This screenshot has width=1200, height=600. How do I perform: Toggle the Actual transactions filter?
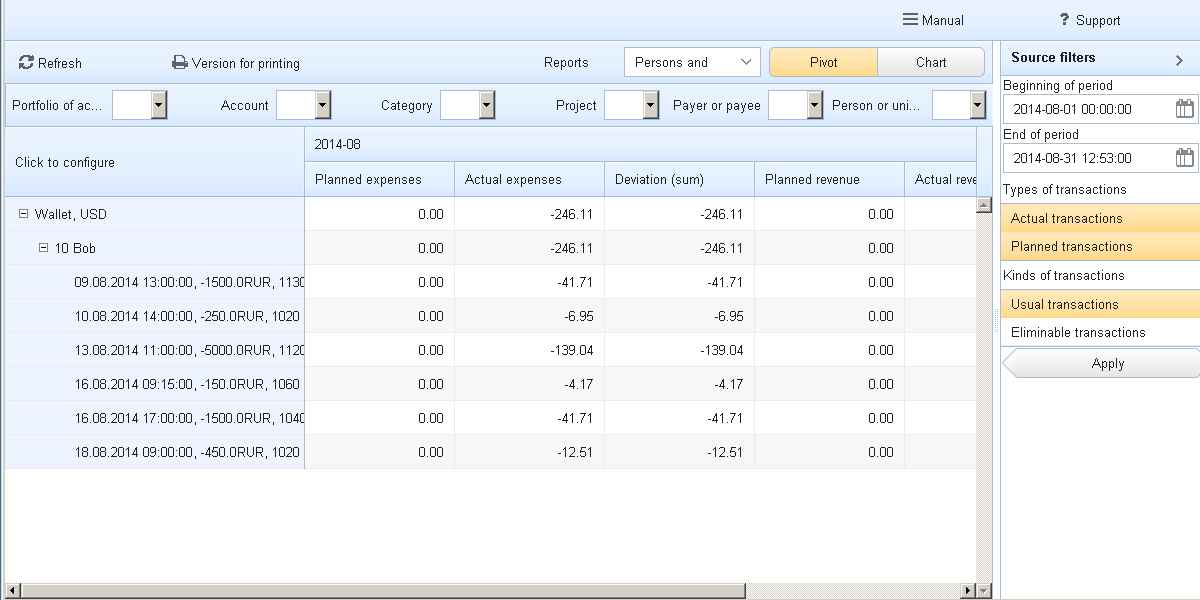(x=1100, y=218)
